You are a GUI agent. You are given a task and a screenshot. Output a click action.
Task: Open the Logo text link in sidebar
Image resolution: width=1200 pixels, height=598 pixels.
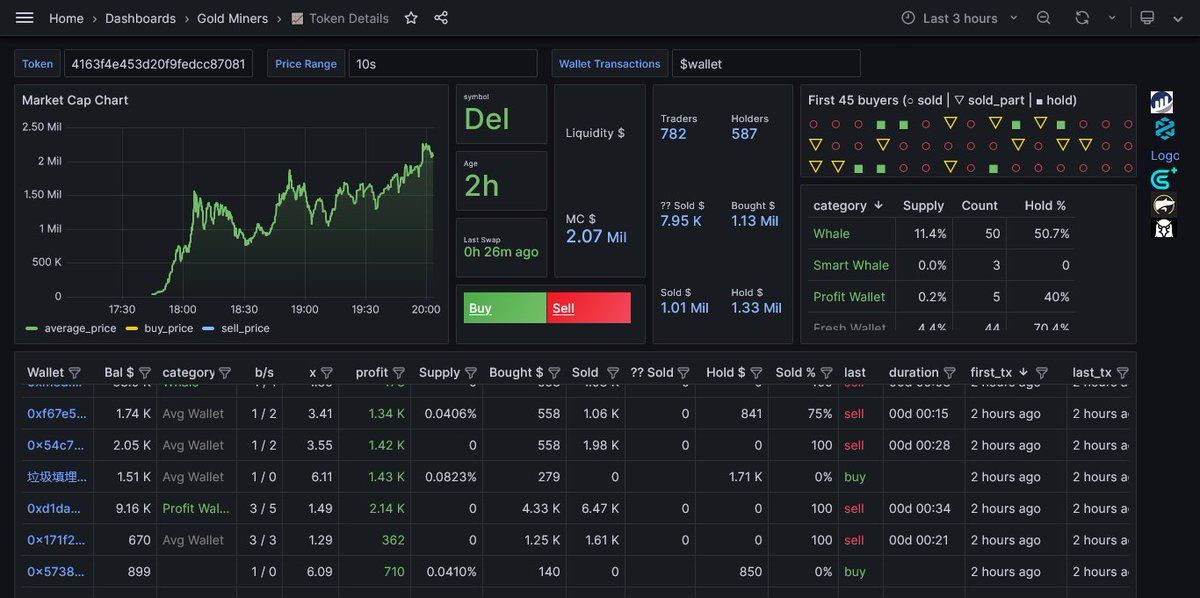pyautogui.click(x=1165, y=155)
